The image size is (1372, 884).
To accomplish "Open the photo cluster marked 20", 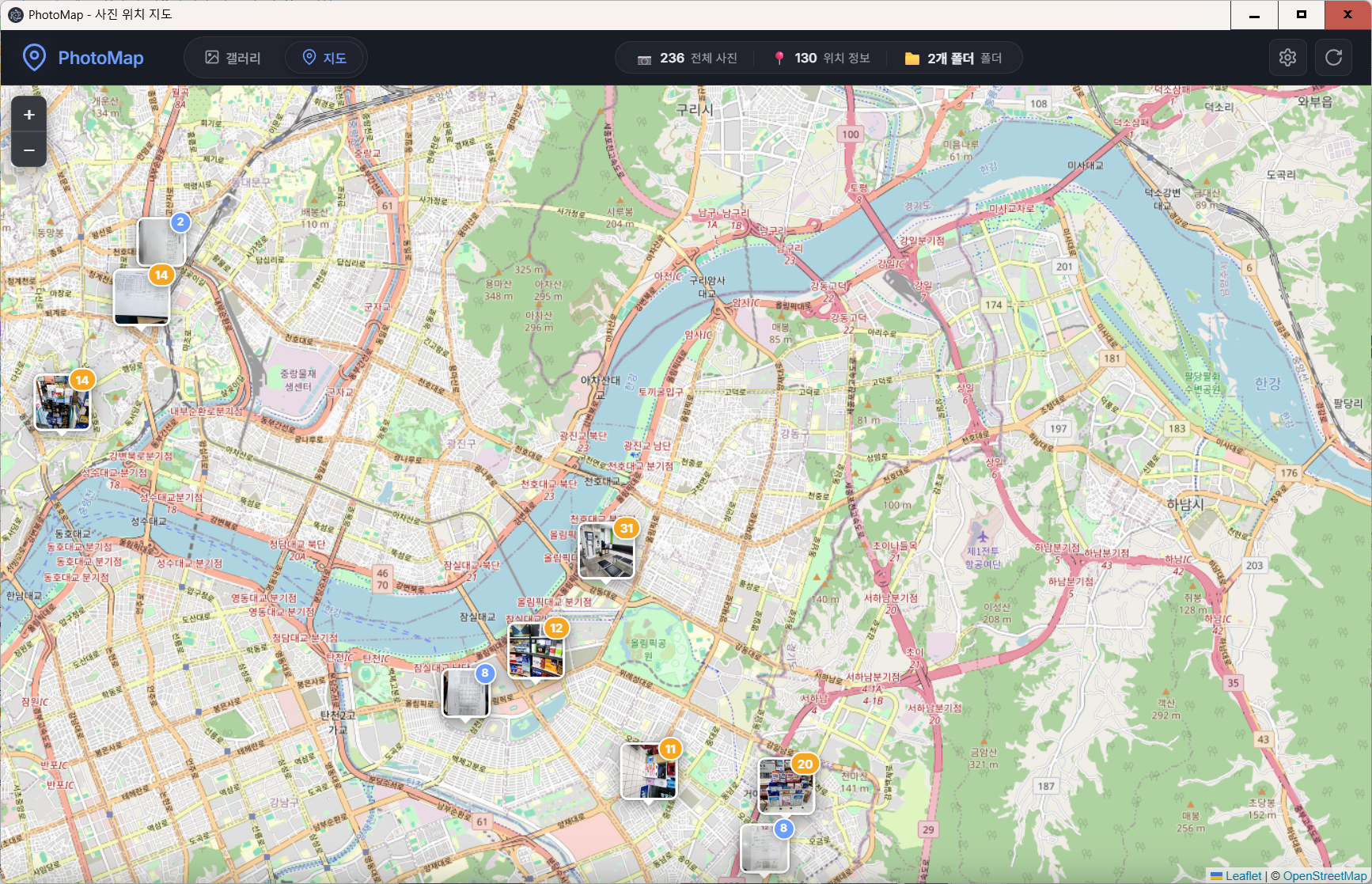I will point(786,786).
